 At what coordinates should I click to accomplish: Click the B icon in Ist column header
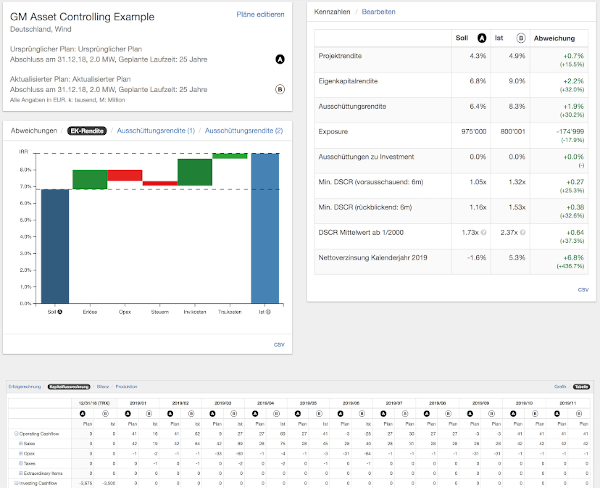(x=519, y=38)
